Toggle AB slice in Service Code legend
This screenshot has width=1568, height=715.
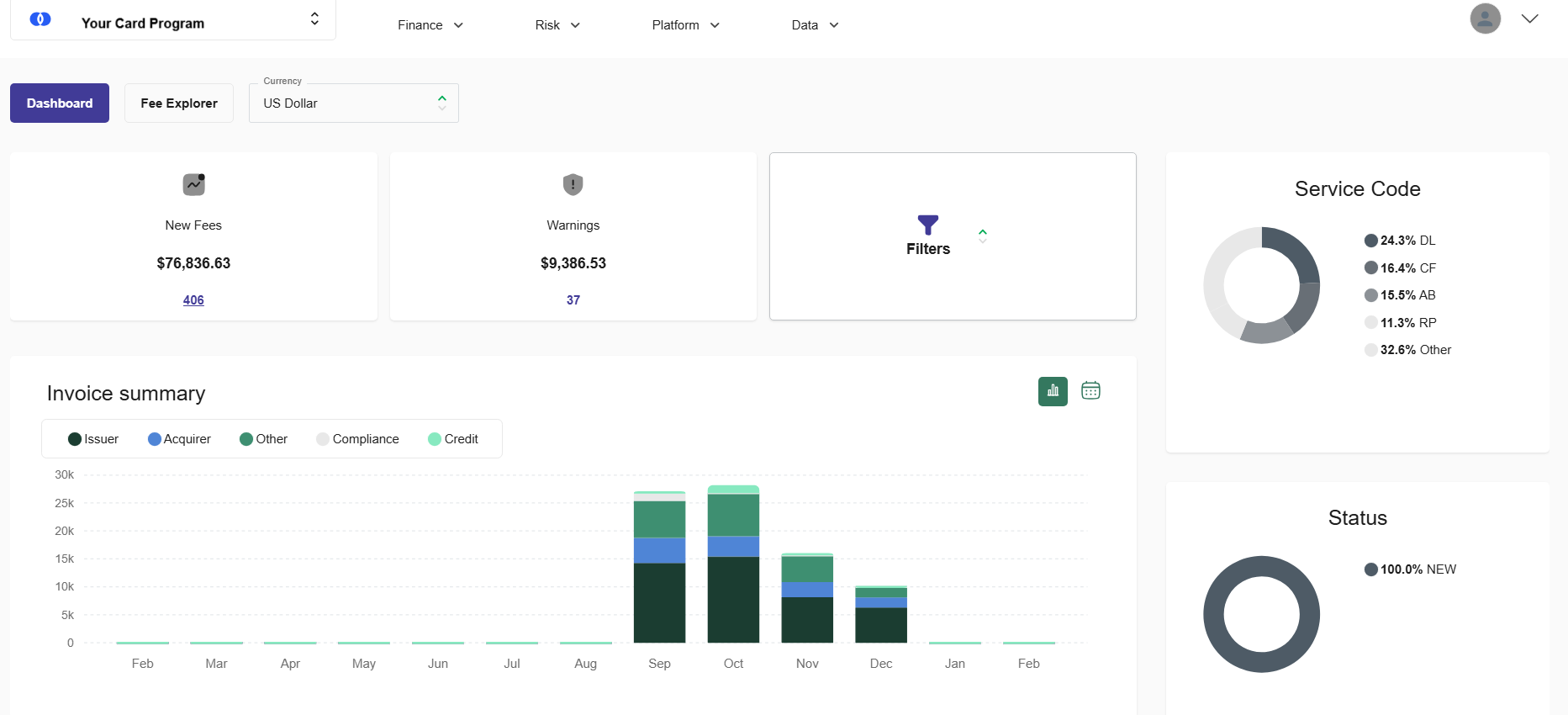click(x=1400, y=295)
